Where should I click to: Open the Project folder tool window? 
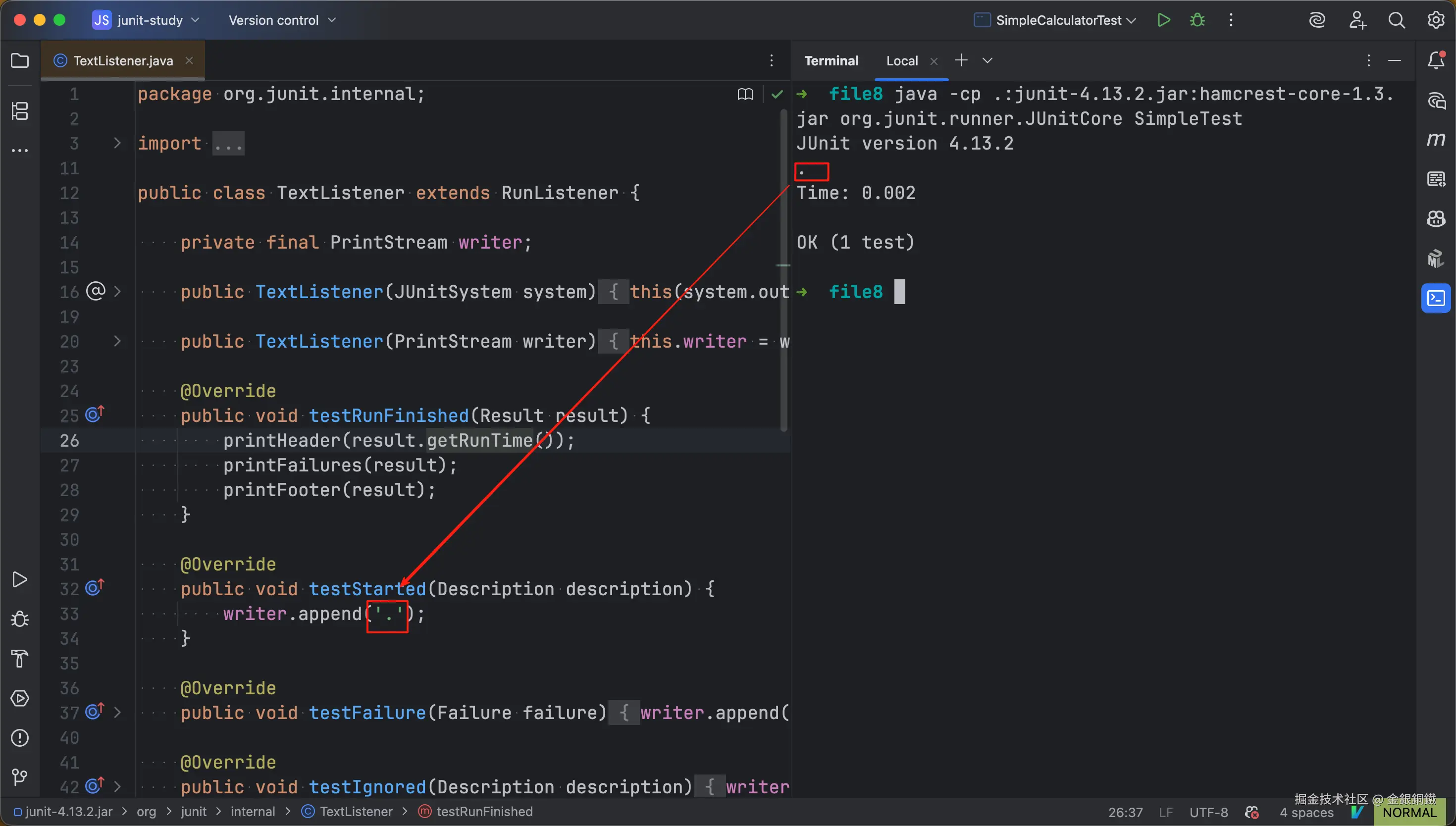point(20,61)
